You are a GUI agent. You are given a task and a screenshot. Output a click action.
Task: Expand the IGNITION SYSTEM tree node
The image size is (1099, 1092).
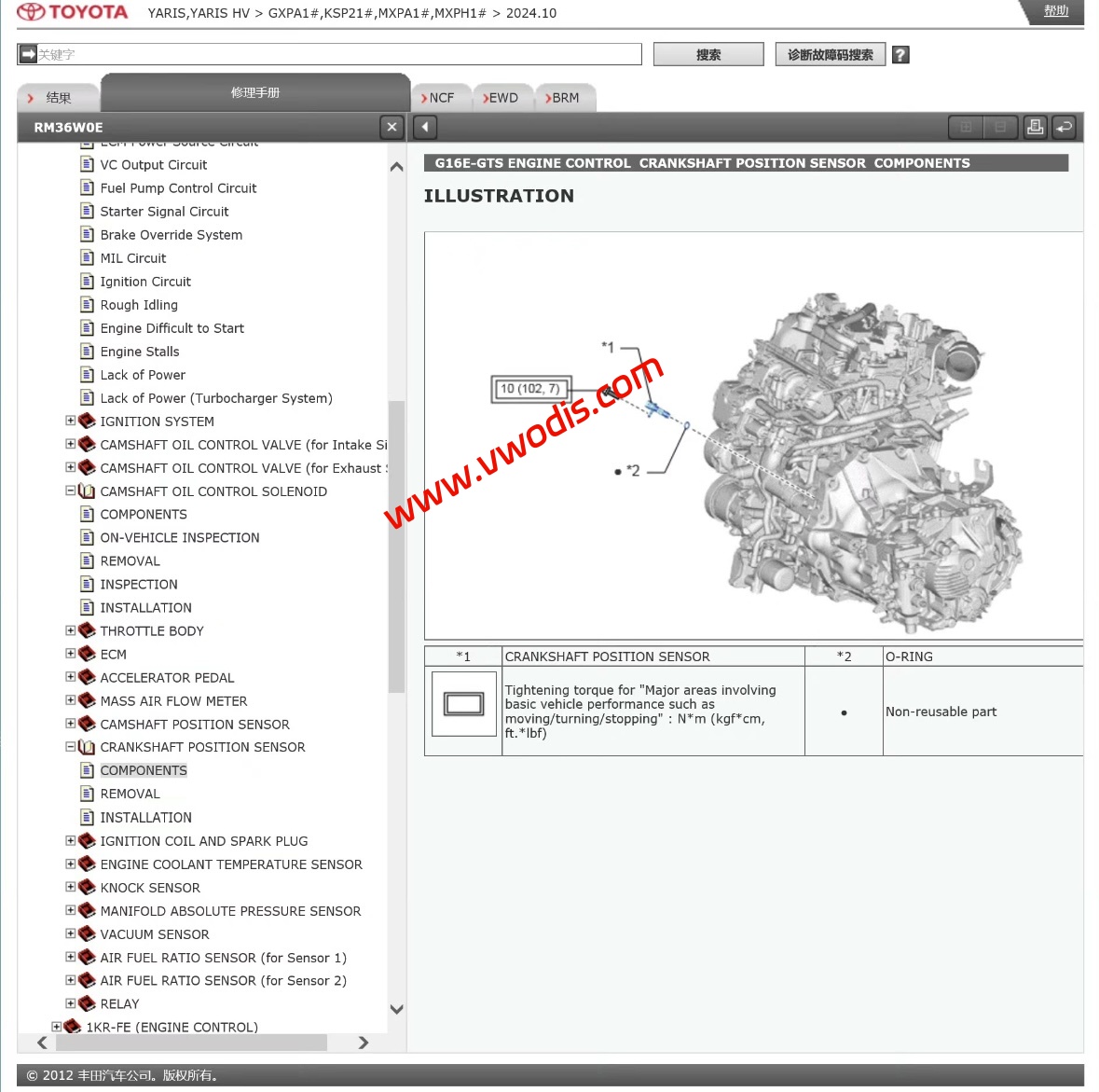71,421
